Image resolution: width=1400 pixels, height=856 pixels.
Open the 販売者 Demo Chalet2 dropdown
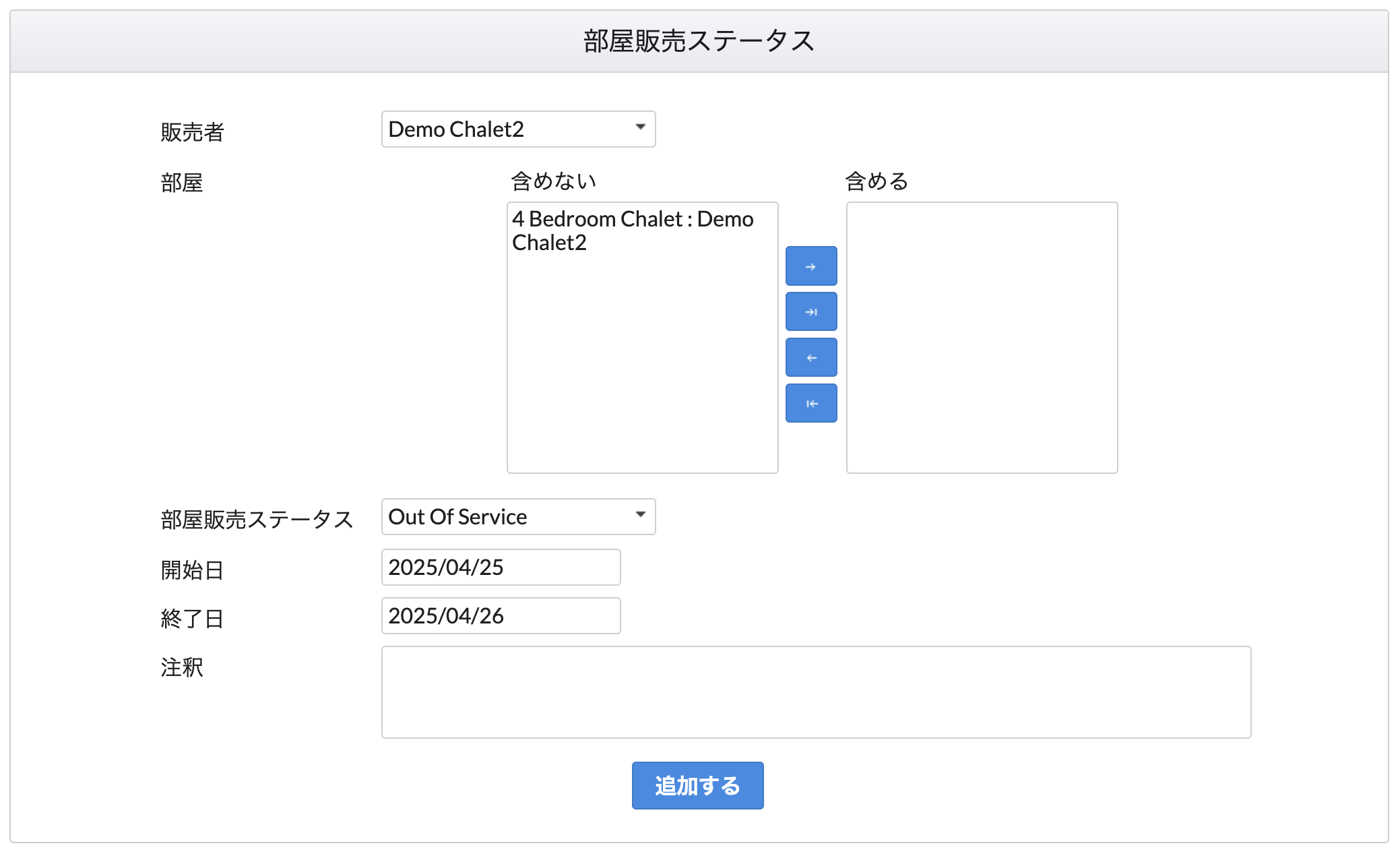click(518, 129)
